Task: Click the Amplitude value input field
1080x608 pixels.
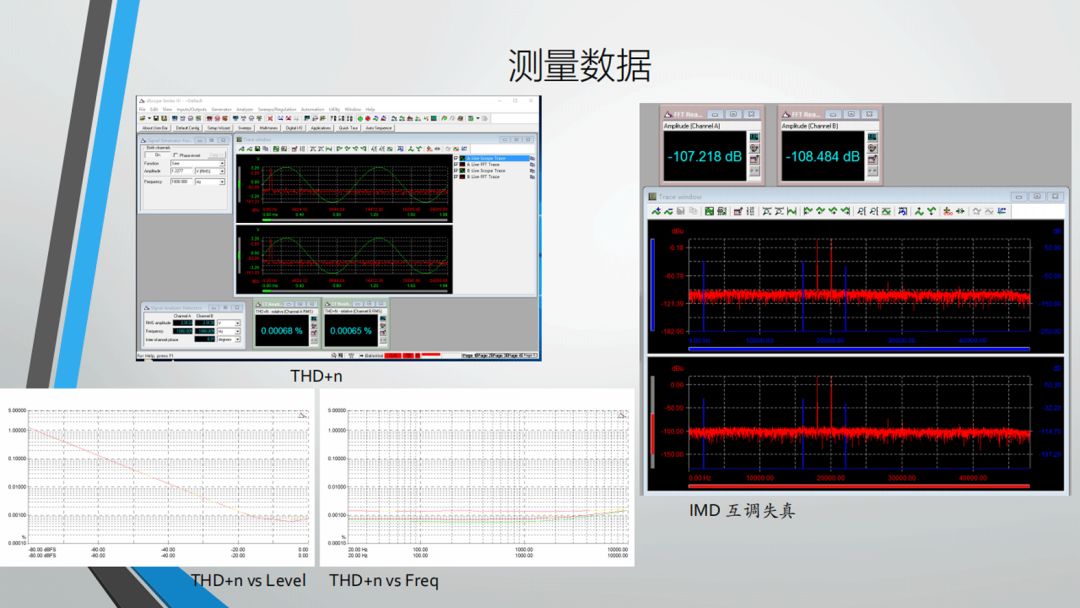Action: pyautogui.click(x=181, y=171)
